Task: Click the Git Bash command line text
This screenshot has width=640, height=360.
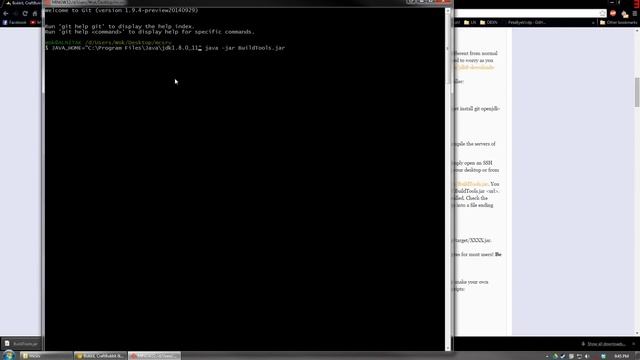Action: click(165, 48)
